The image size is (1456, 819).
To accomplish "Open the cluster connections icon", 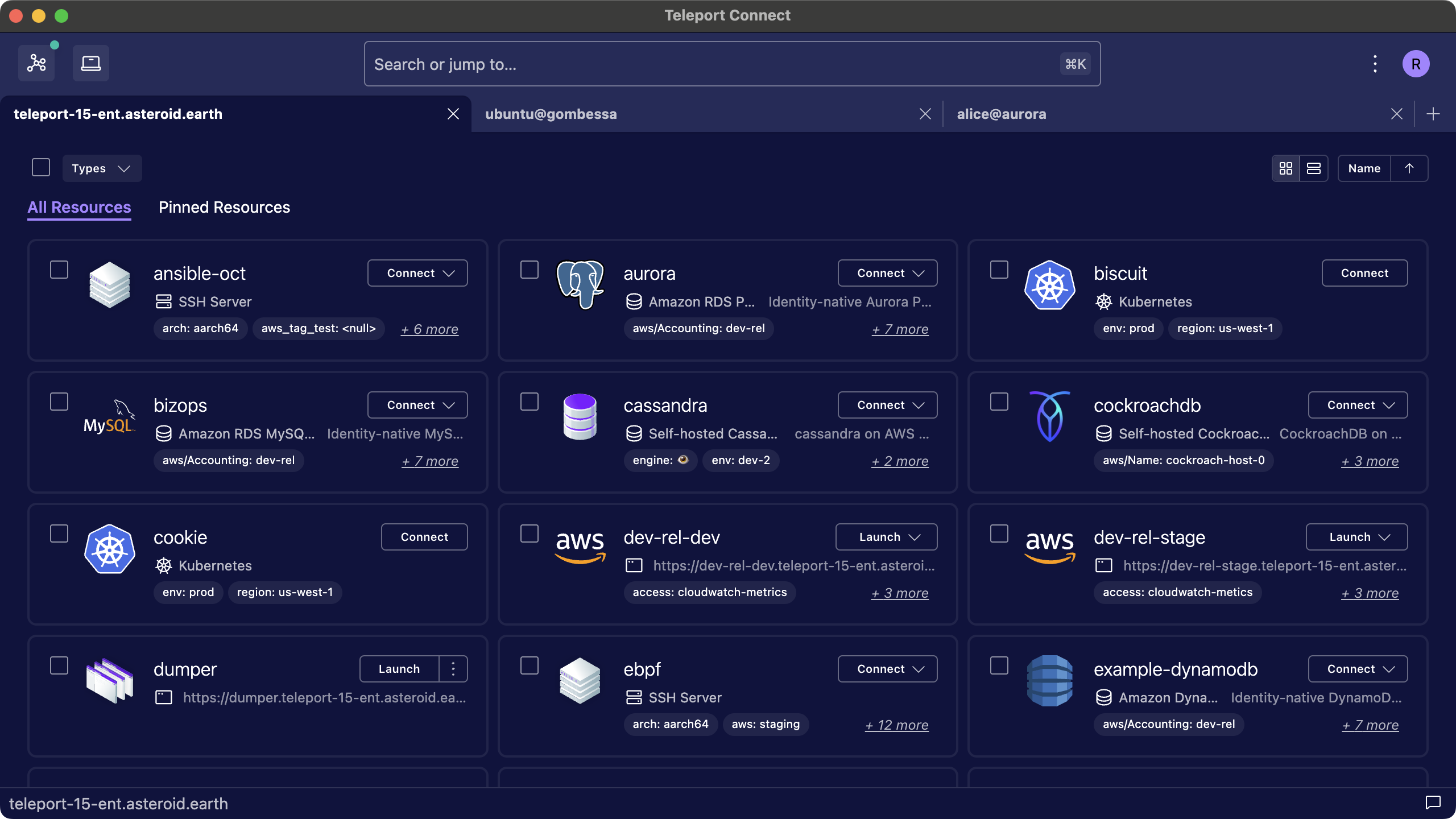I will pyautogui.click(x=36, y=63).
